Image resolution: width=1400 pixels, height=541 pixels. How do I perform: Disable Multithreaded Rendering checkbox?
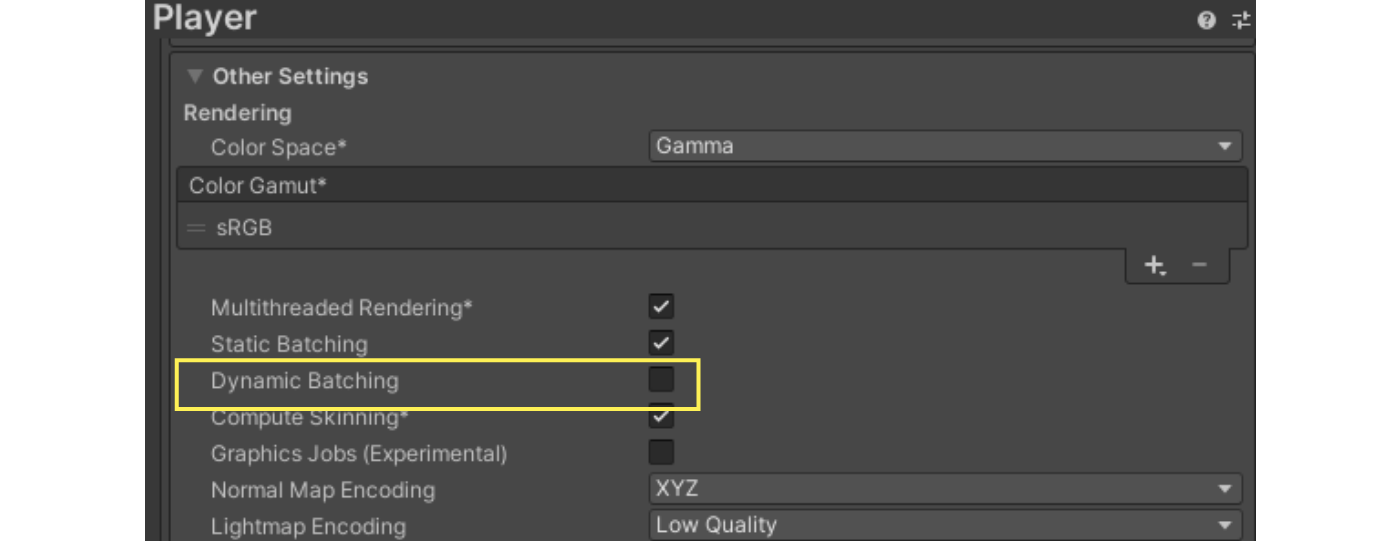tap(661, 307)
